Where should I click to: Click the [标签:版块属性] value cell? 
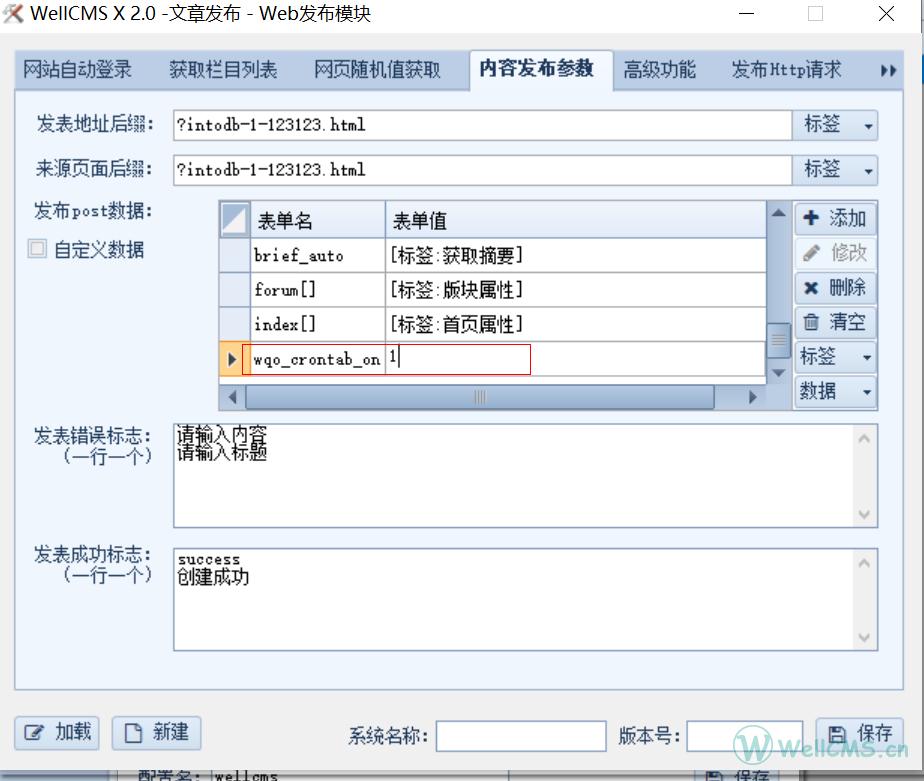[x=576, y=289]
